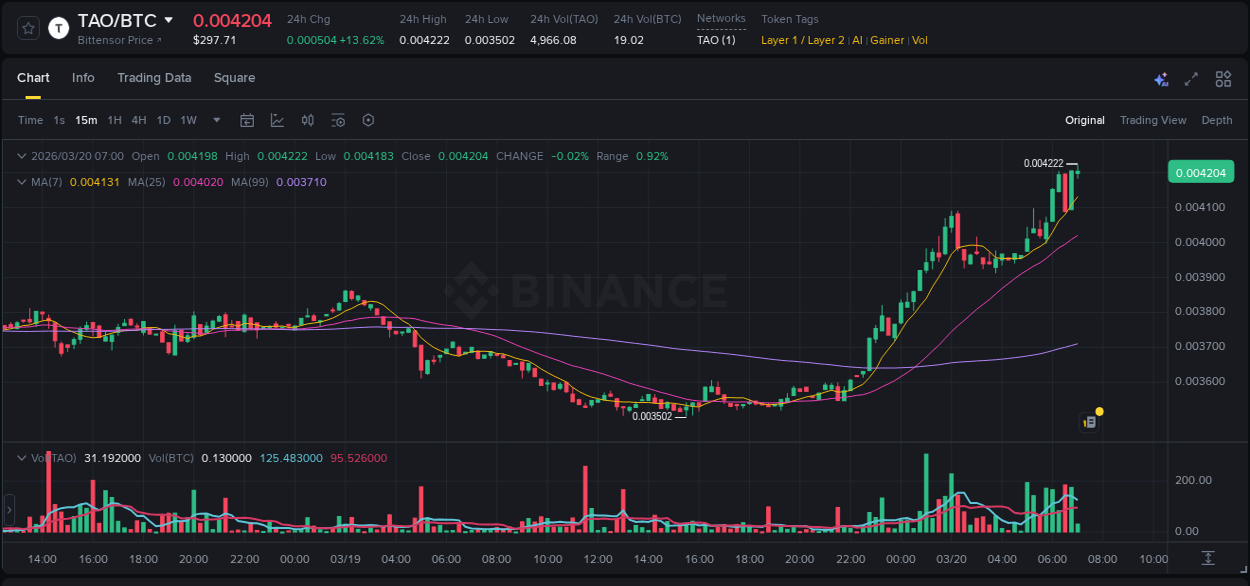Select the 1H time interval

pos(114,120)
